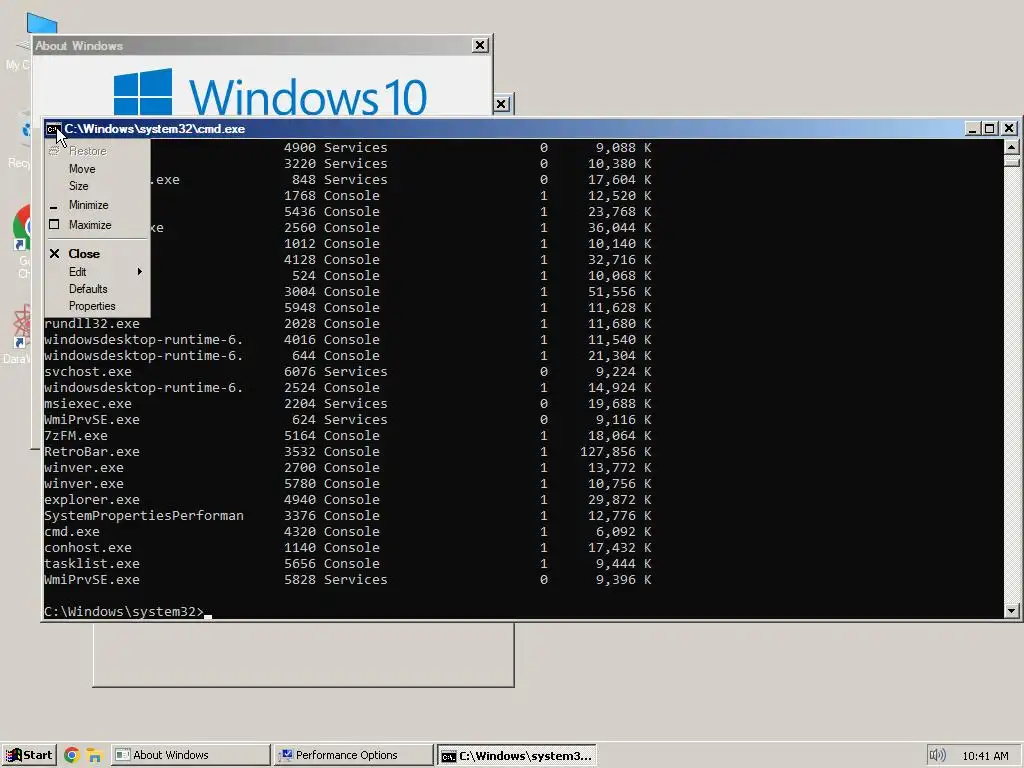Click the Start button
The width and height of the screenshot is (1024, 768).
29,755
